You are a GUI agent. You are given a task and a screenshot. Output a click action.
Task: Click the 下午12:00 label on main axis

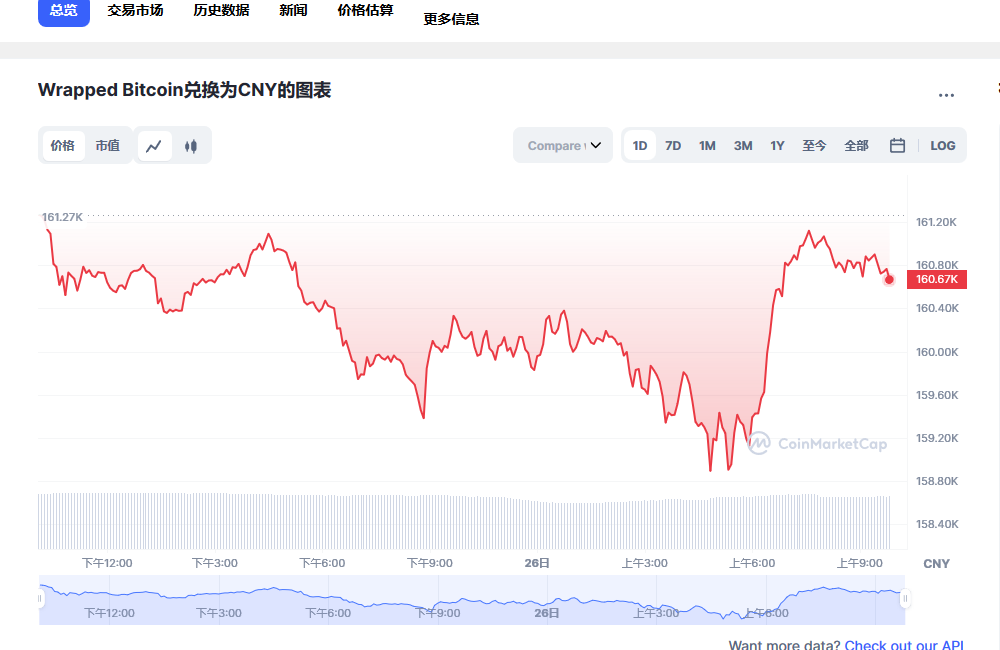point(107,563)
